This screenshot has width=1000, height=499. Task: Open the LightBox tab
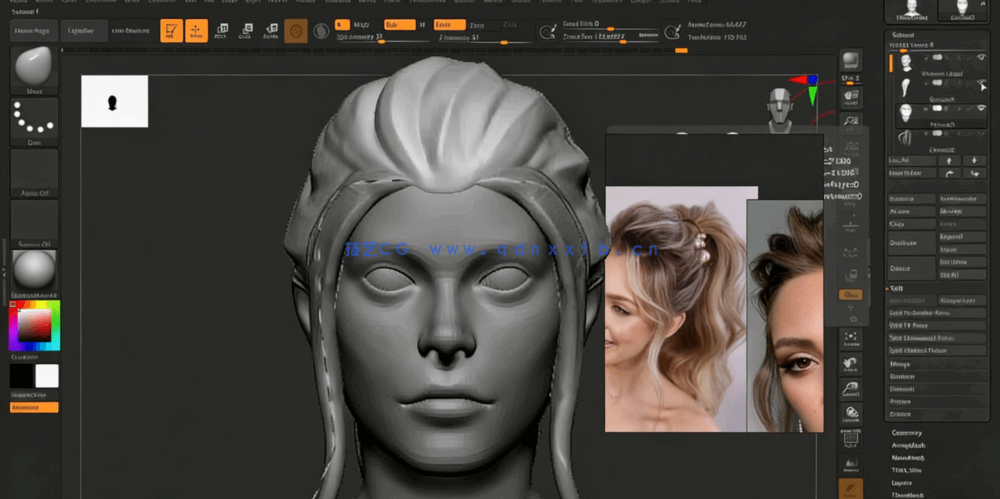85,32
